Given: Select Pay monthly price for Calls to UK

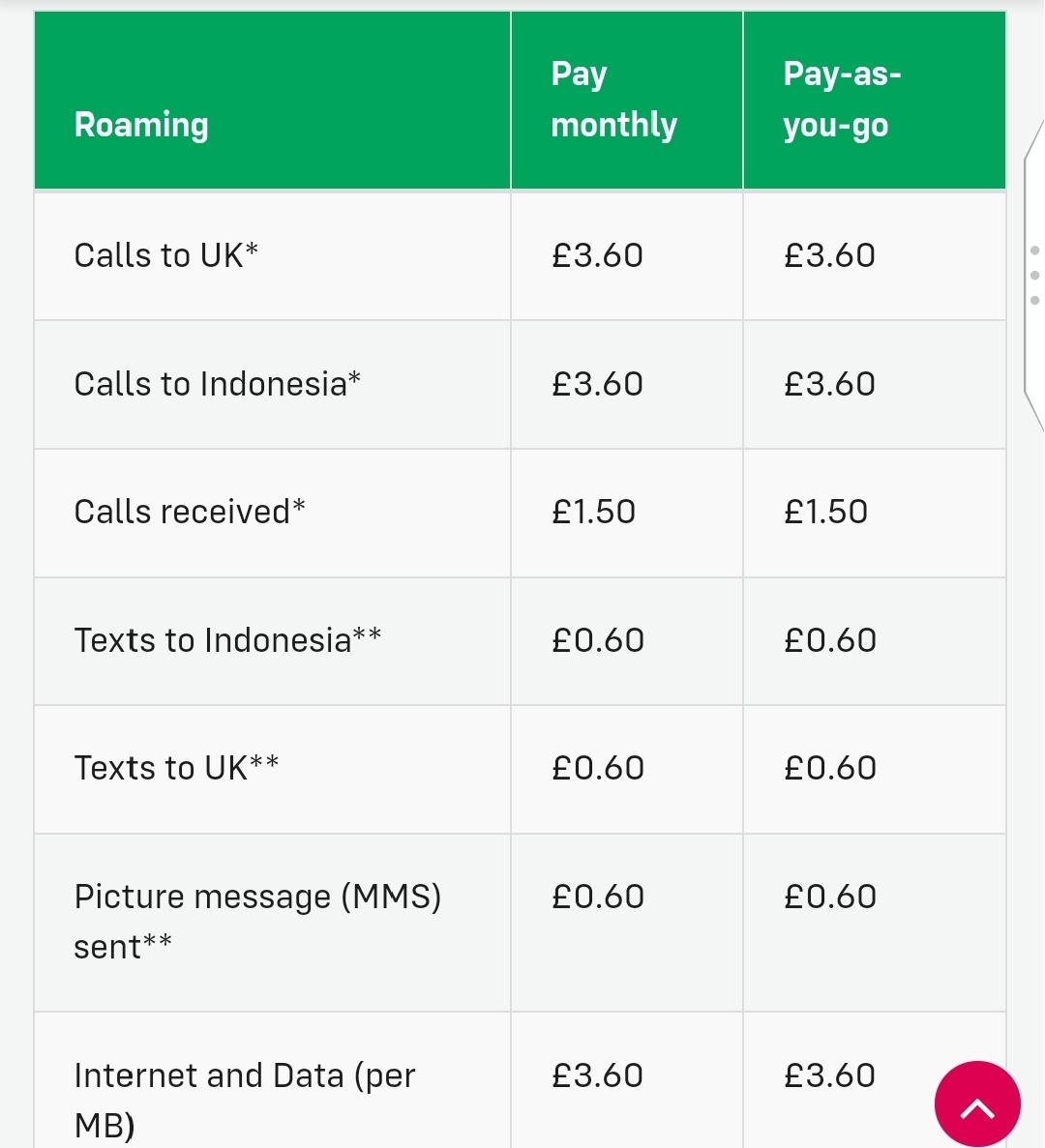Looking at the screenshot, I should point(598,255).
